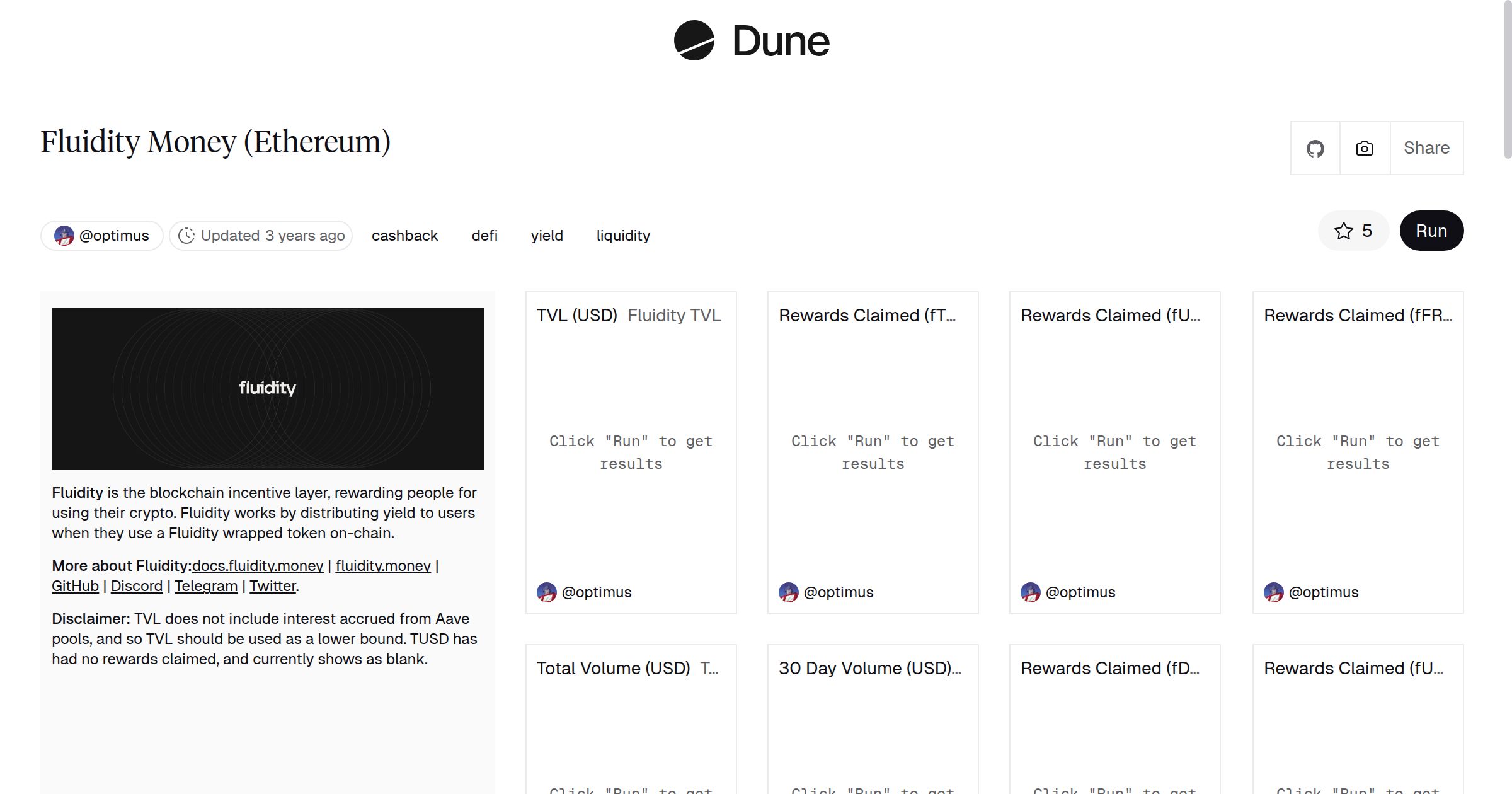Click the fluidity banner image
The height and width of the screenshot is (794, 1512).
[267, 388]
